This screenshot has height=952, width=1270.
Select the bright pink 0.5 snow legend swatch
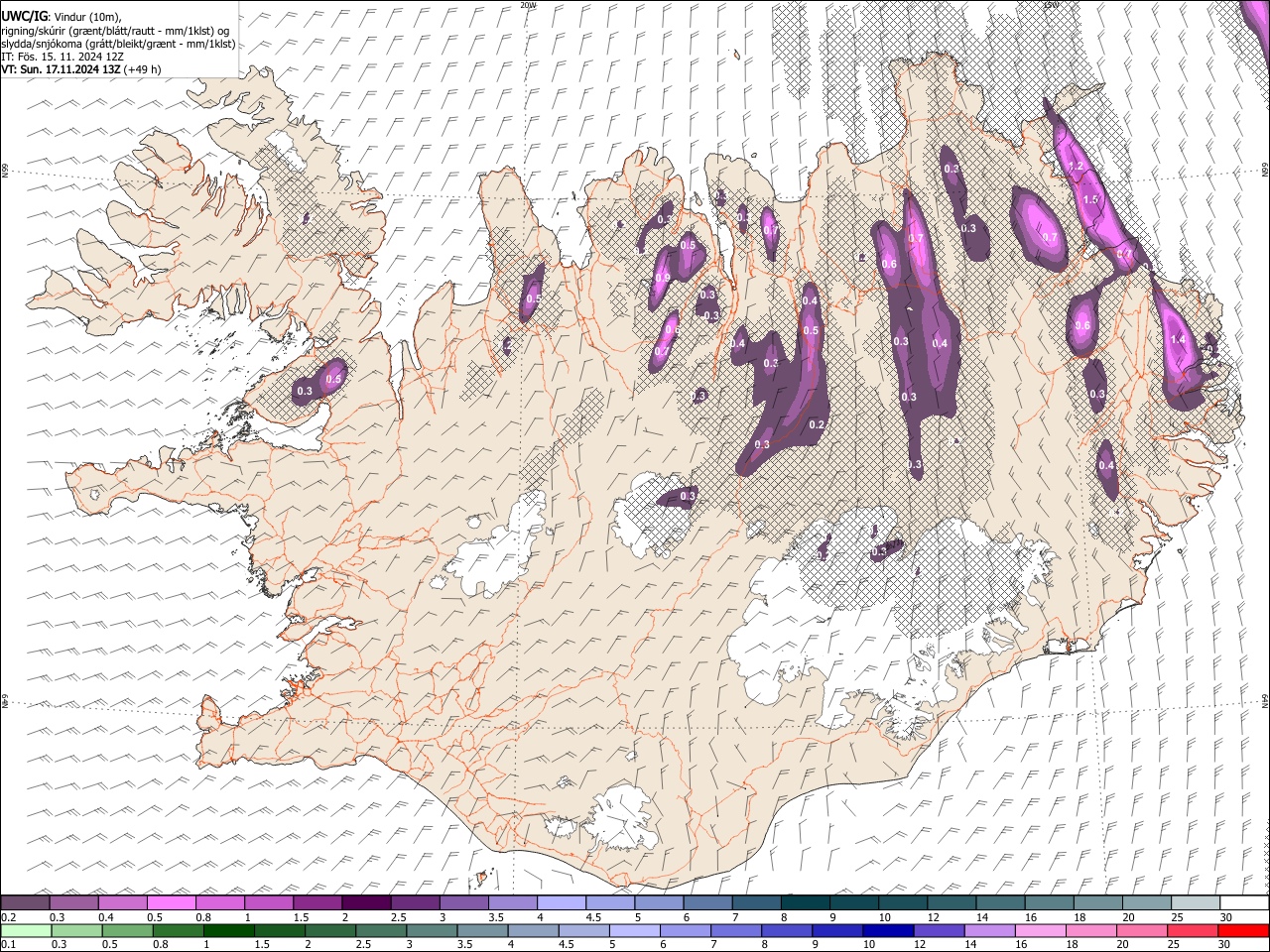172,903
